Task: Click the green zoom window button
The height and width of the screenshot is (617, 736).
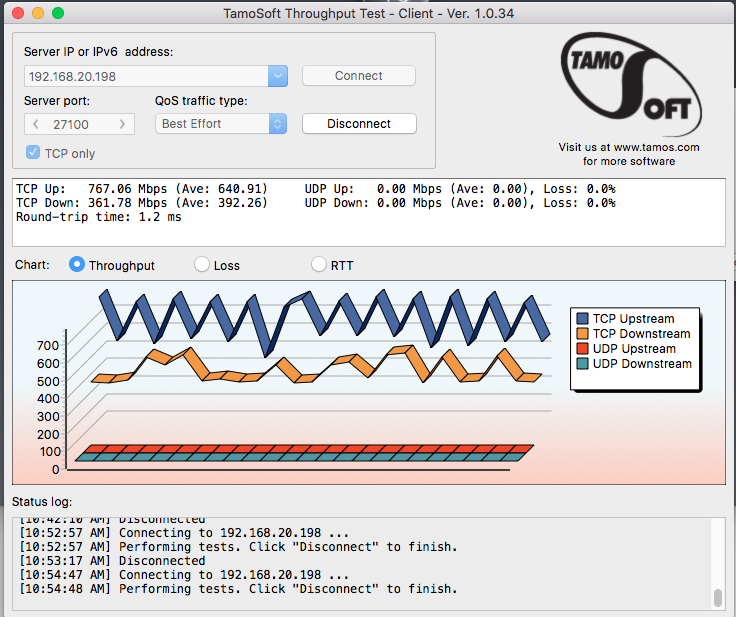Action: point(58,13)
